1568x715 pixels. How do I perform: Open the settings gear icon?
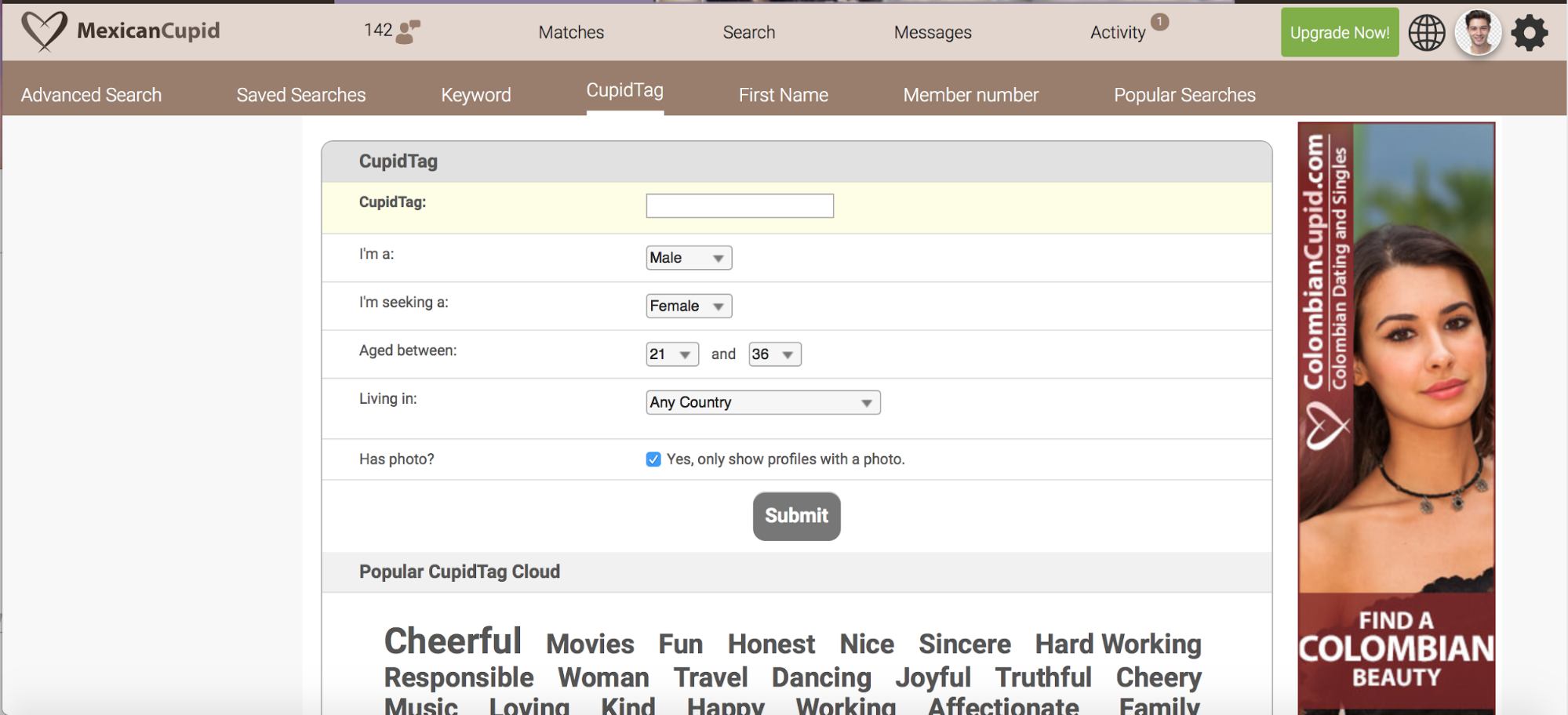click(x=1529, y=33)
